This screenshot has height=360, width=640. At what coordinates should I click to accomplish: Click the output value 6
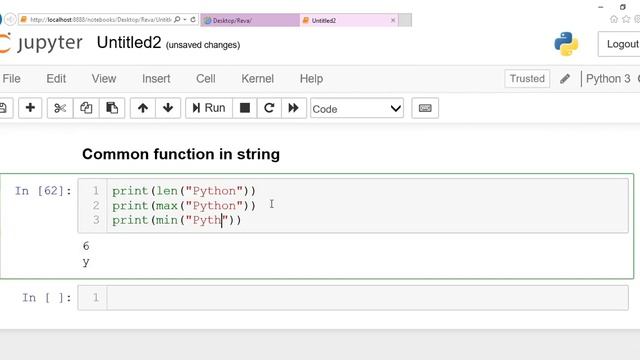86,246
